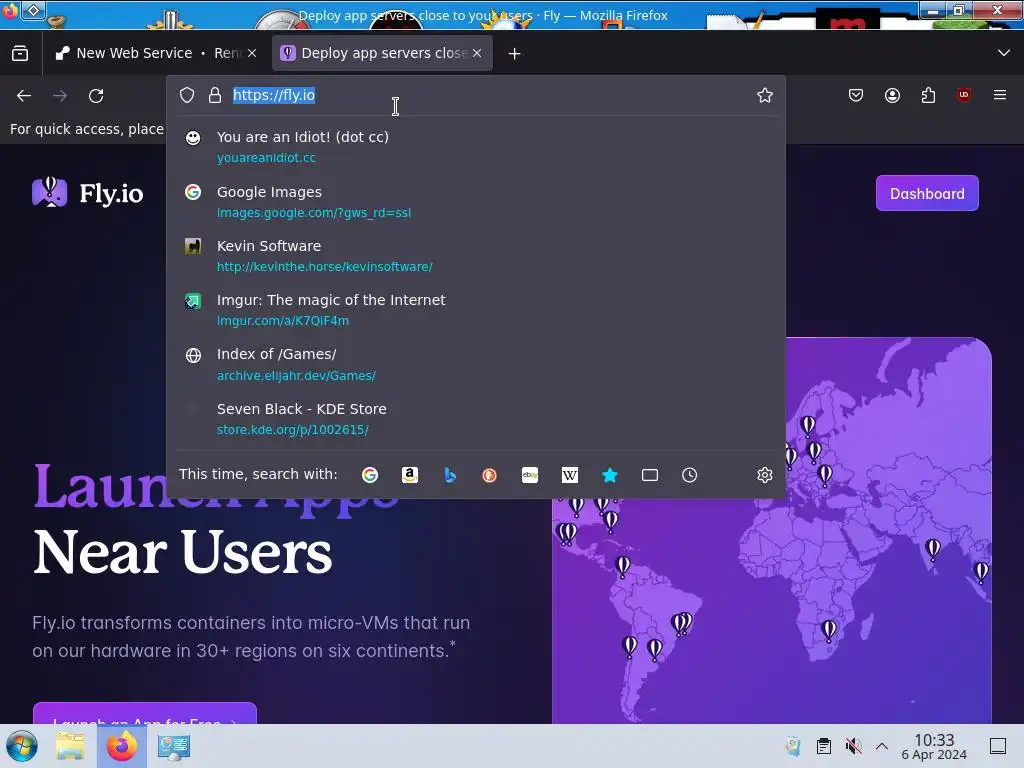Open the Pocket save icon

pos(856,95)
